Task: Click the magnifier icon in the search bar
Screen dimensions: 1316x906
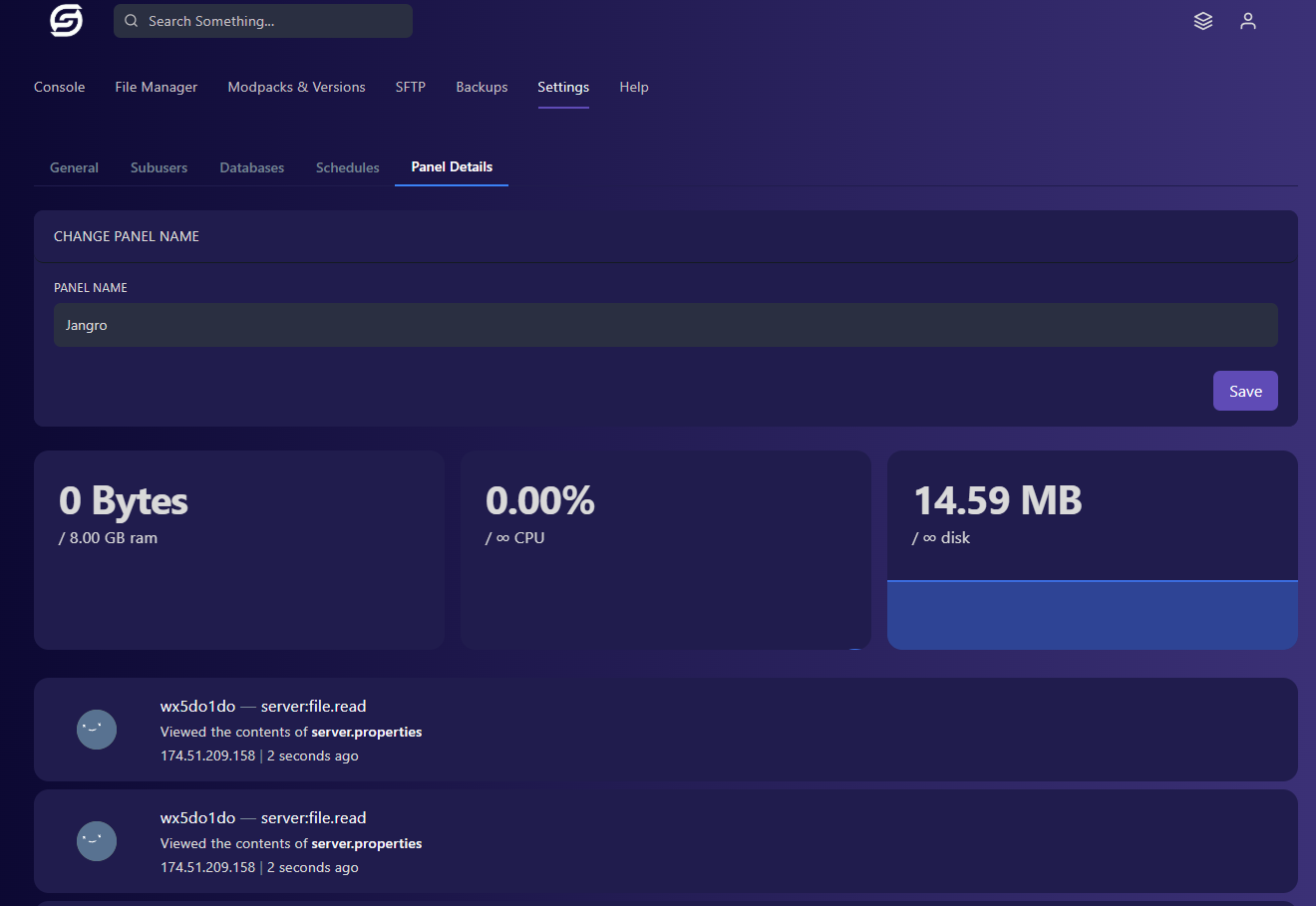Action: (x=131, y=20)
